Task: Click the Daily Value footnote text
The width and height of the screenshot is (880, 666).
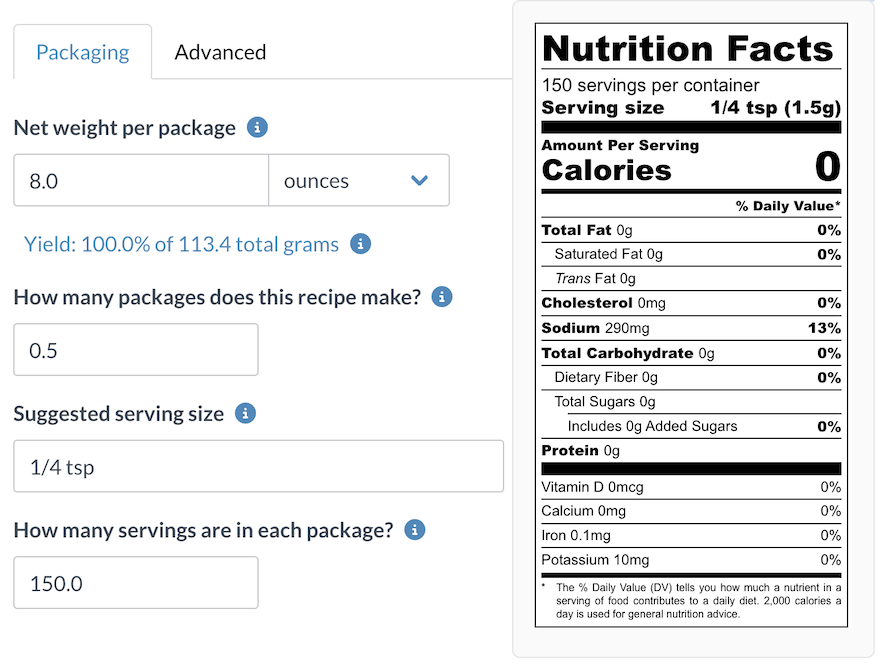Action: pyautogui.click(x=697, y=601)
